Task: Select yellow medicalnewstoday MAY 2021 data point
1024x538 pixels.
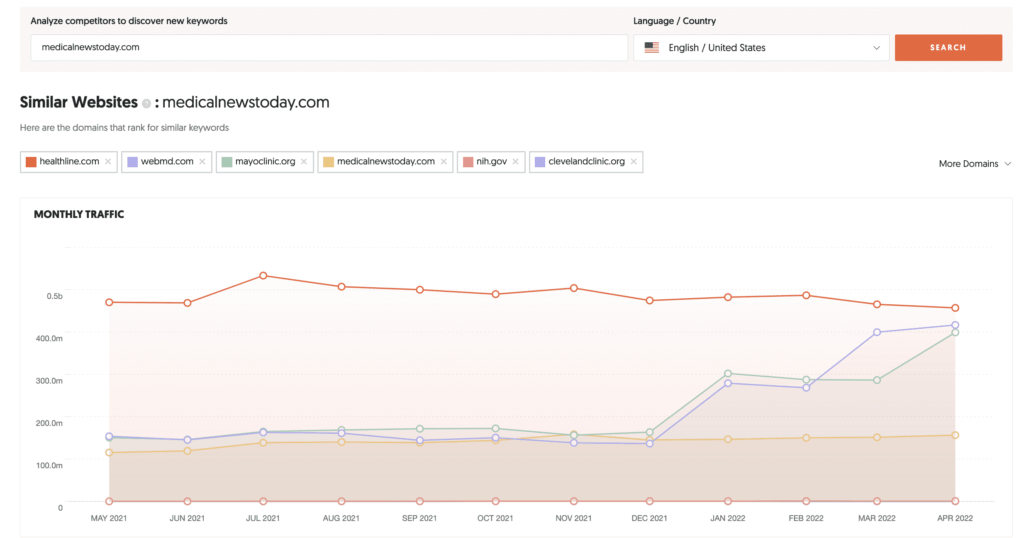Action: [109, 452]
